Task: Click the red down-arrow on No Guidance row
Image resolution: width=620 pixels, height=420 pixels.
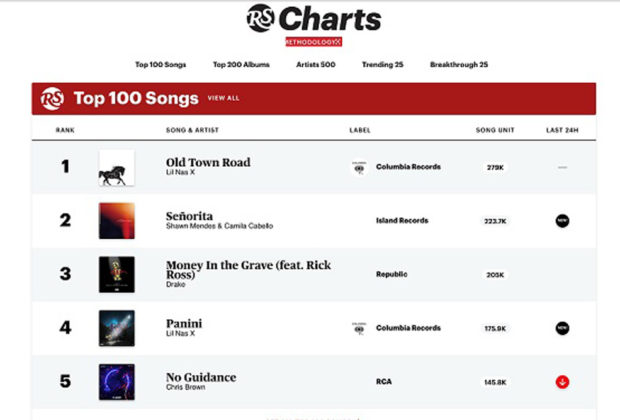Action: click(x=562, y=381)
